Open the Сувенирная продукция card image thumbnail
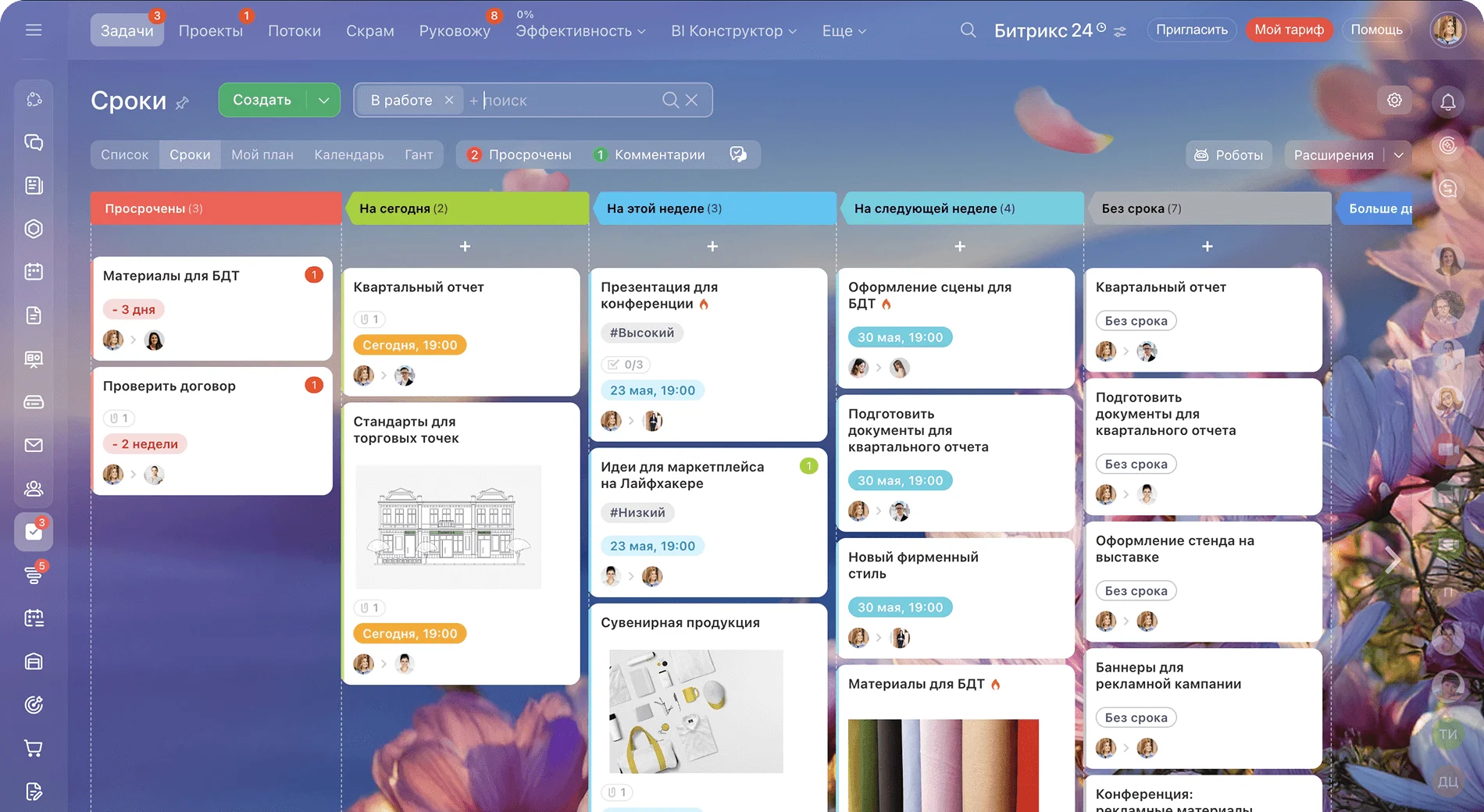Viewport: 1484px width, 812px height. [x=696, y=710]
